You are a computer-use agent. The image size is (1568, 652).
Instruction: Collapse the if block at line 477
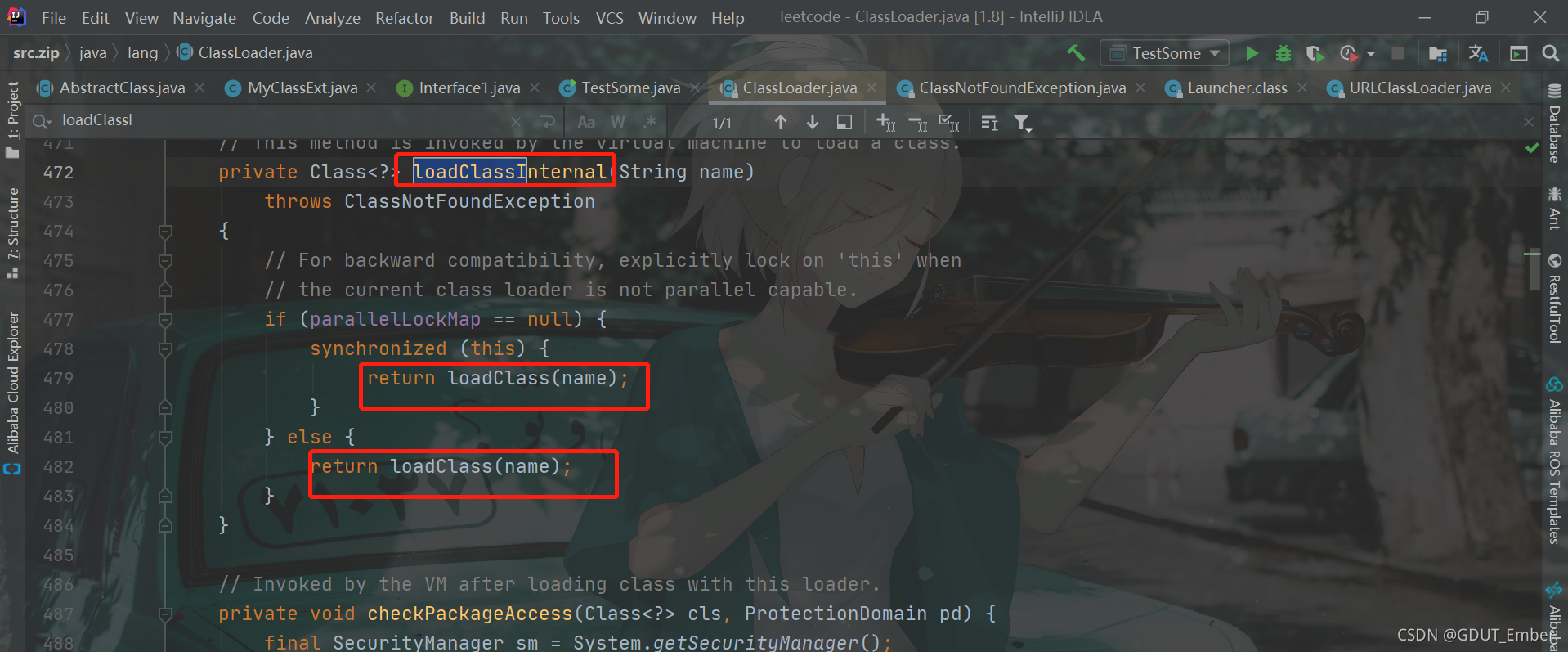coord(165,320)
